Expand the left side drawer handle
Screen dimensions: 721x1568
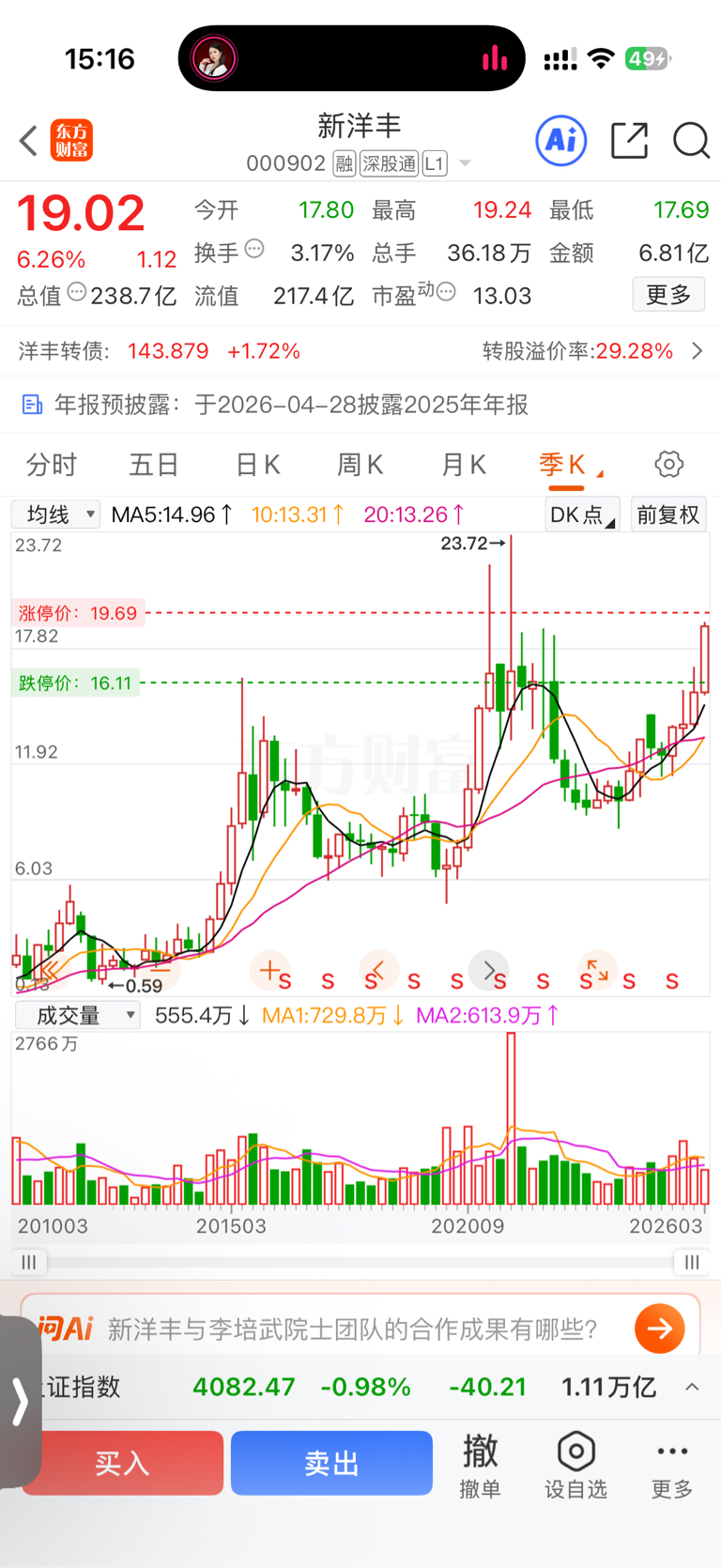click(19, 1401)
